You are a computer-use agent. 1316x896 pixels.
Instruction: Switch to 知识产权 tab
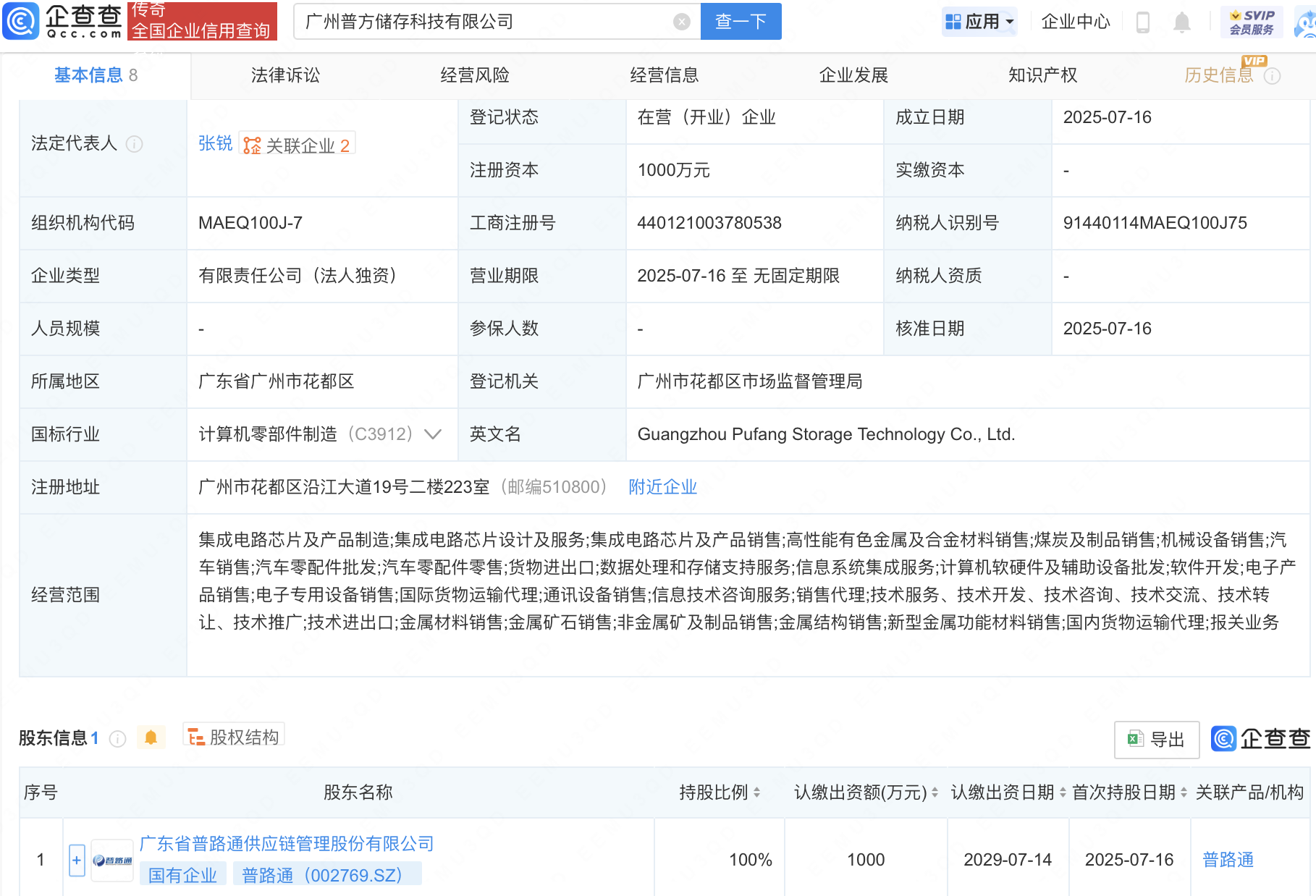(x=1043, y=75)
